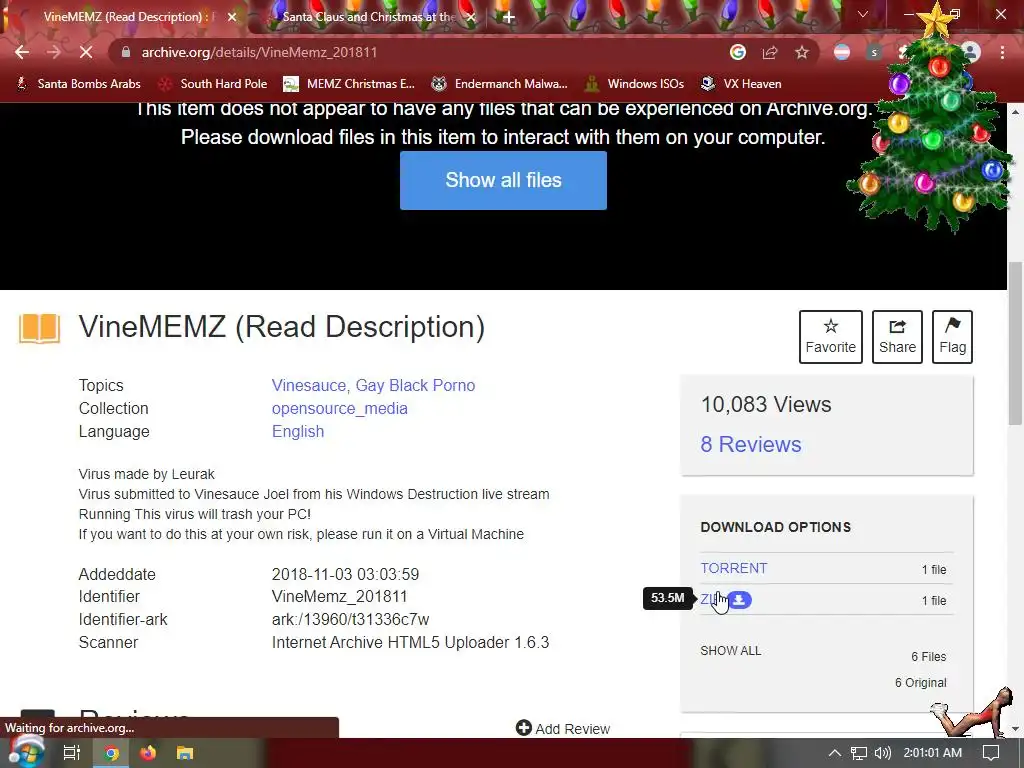The width and height of the screenshot is (1024, 768).
Task: Click the ZIP download arrow icon
Action: coord(739,600)
